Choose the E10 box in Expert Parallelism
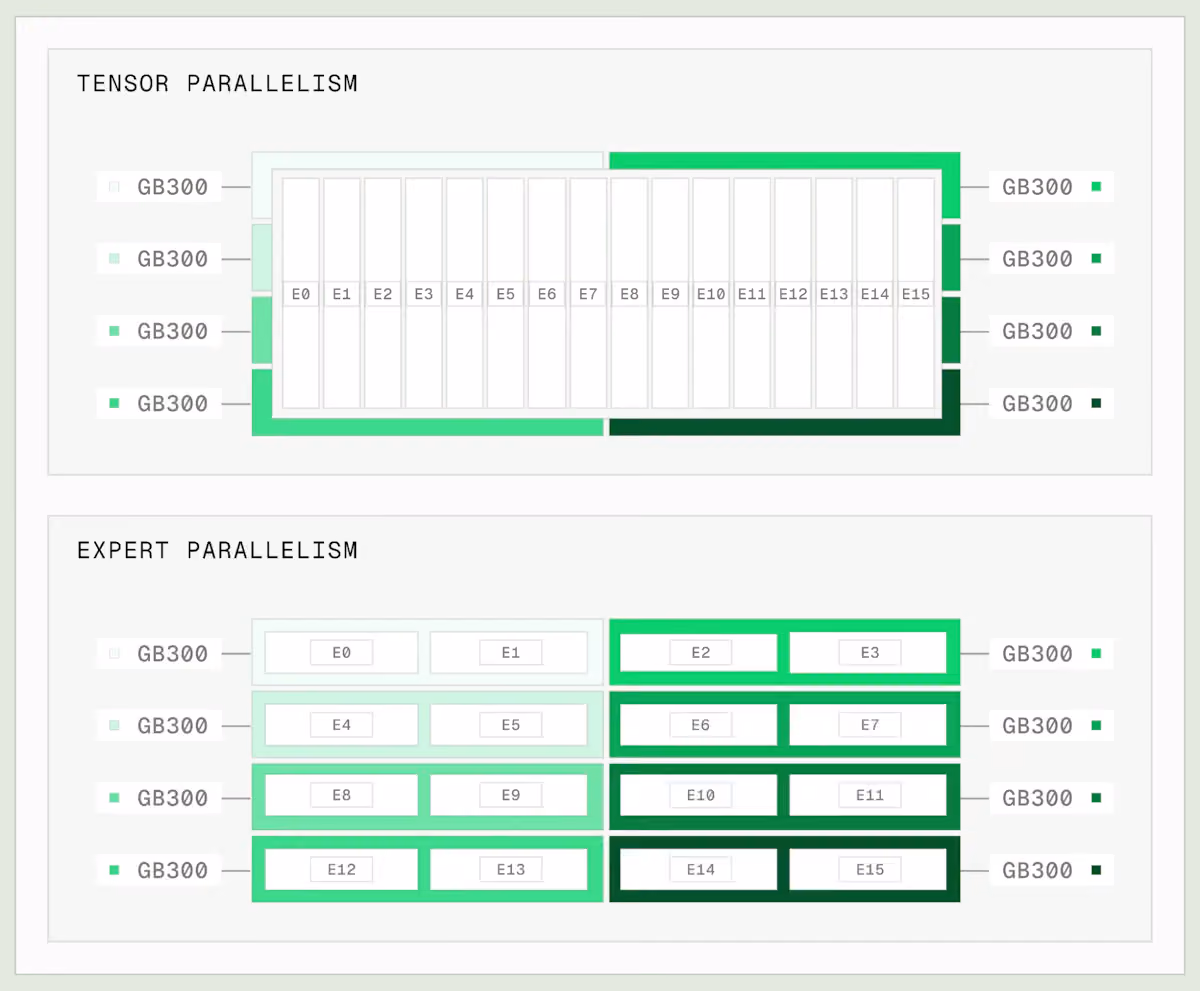This screenshot has width=1200, height=991. 700,796
